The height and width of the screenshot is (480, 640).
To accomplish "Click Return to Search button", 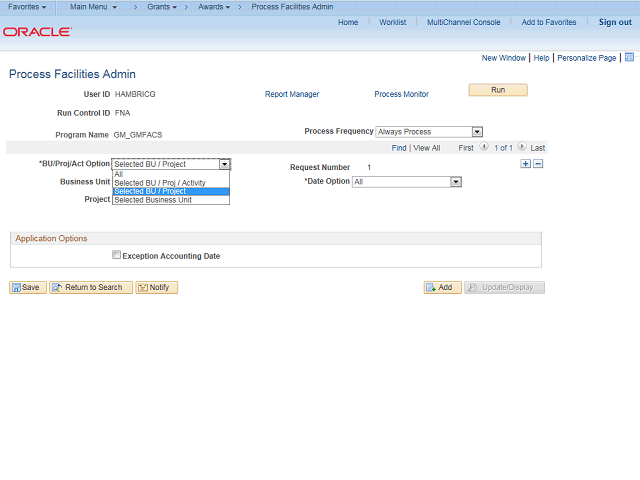I will click(91, 287).
